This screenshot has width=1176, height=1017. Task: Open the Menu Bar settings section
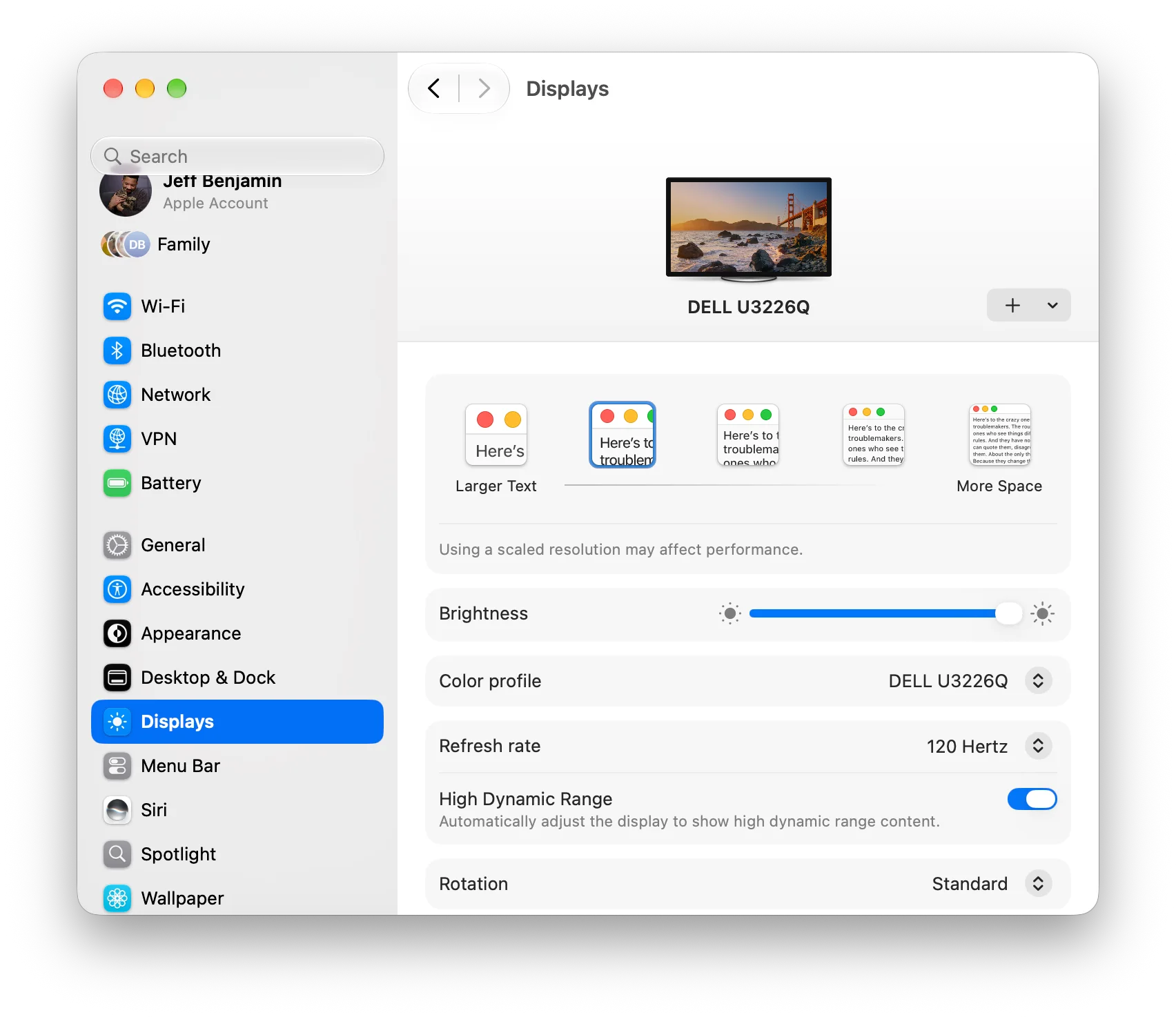[x=237, y=766]
